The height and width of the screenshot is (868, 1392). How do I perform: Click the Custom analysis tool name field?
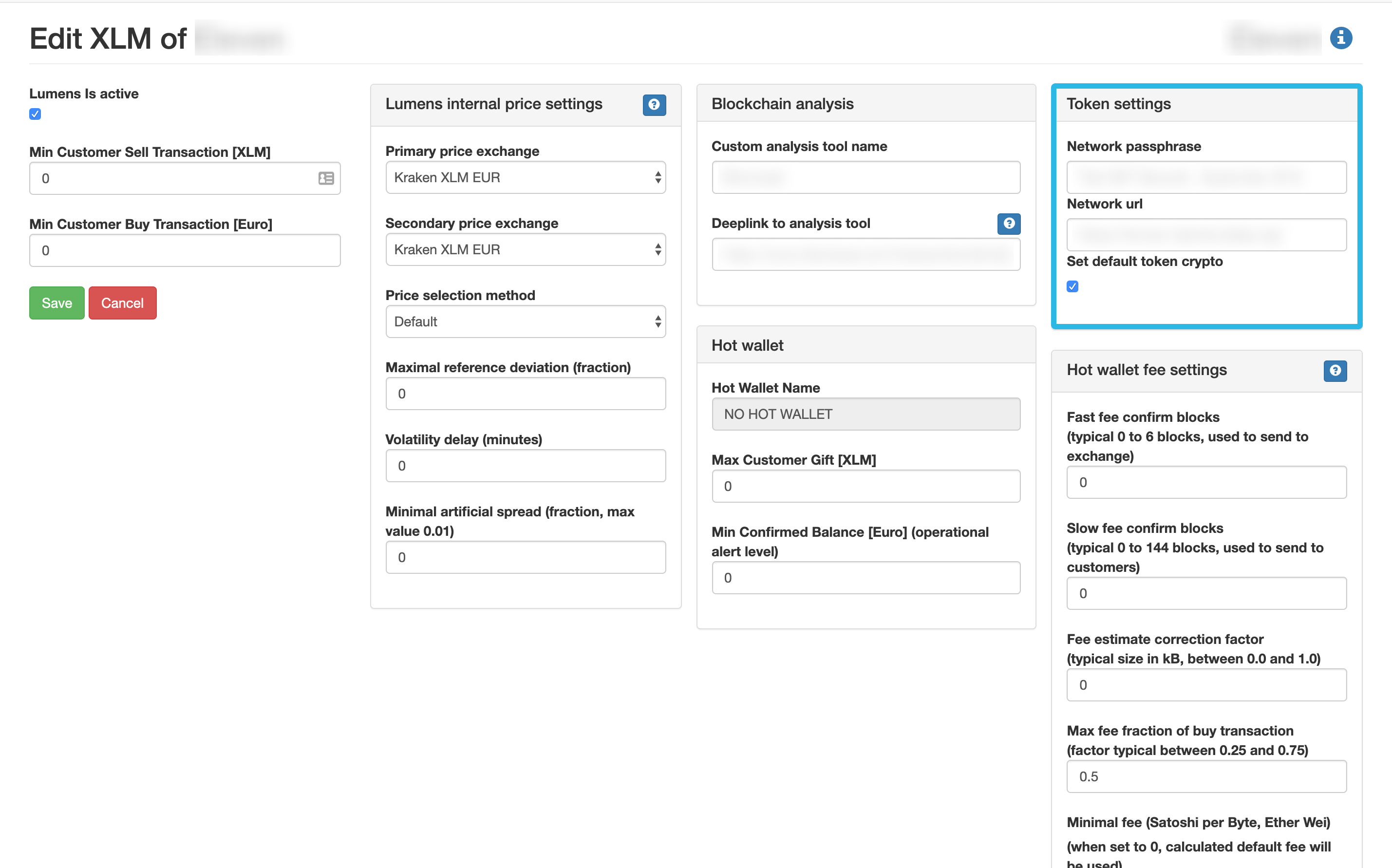click(x=865, y=177)
